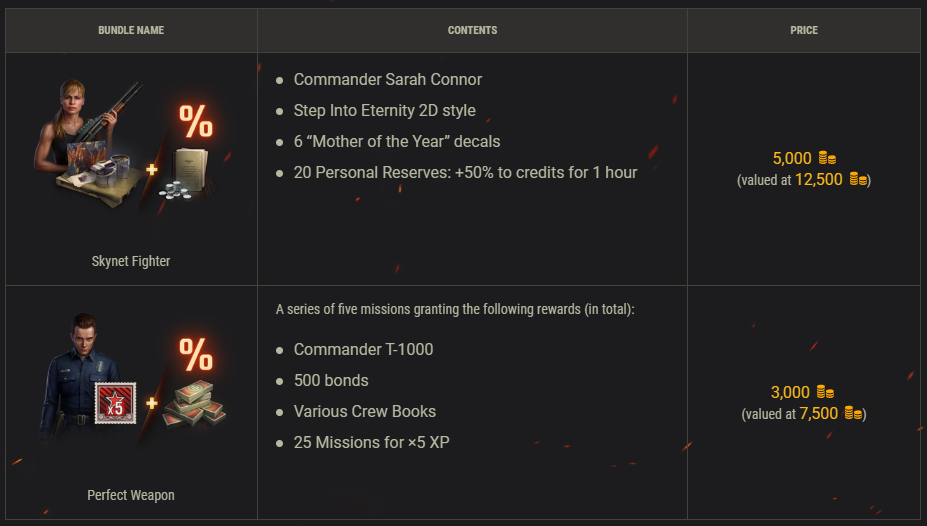Viewport: 927px width, 526px height.
Task: Click the Contents column header
Action: click(x=472, y=30)
